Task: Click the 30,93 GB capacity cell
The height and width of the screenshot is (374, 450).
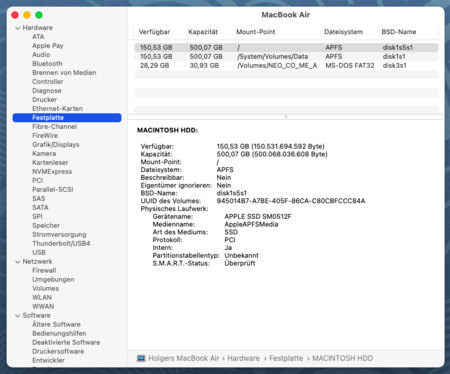Action: click(x=204, y=66)
